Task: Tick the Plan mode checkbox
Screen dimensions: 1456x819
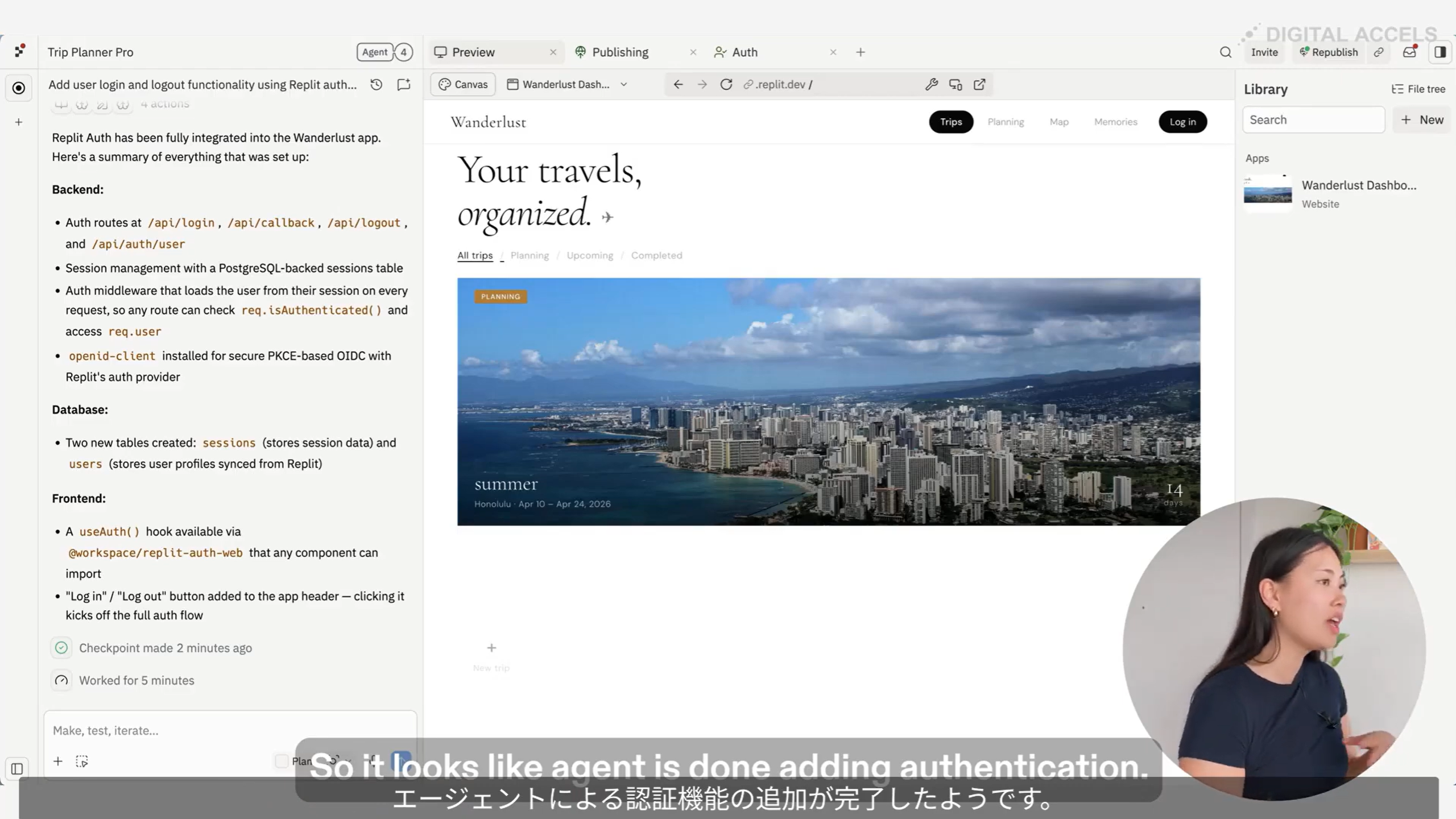Action: tap(282, 761)
